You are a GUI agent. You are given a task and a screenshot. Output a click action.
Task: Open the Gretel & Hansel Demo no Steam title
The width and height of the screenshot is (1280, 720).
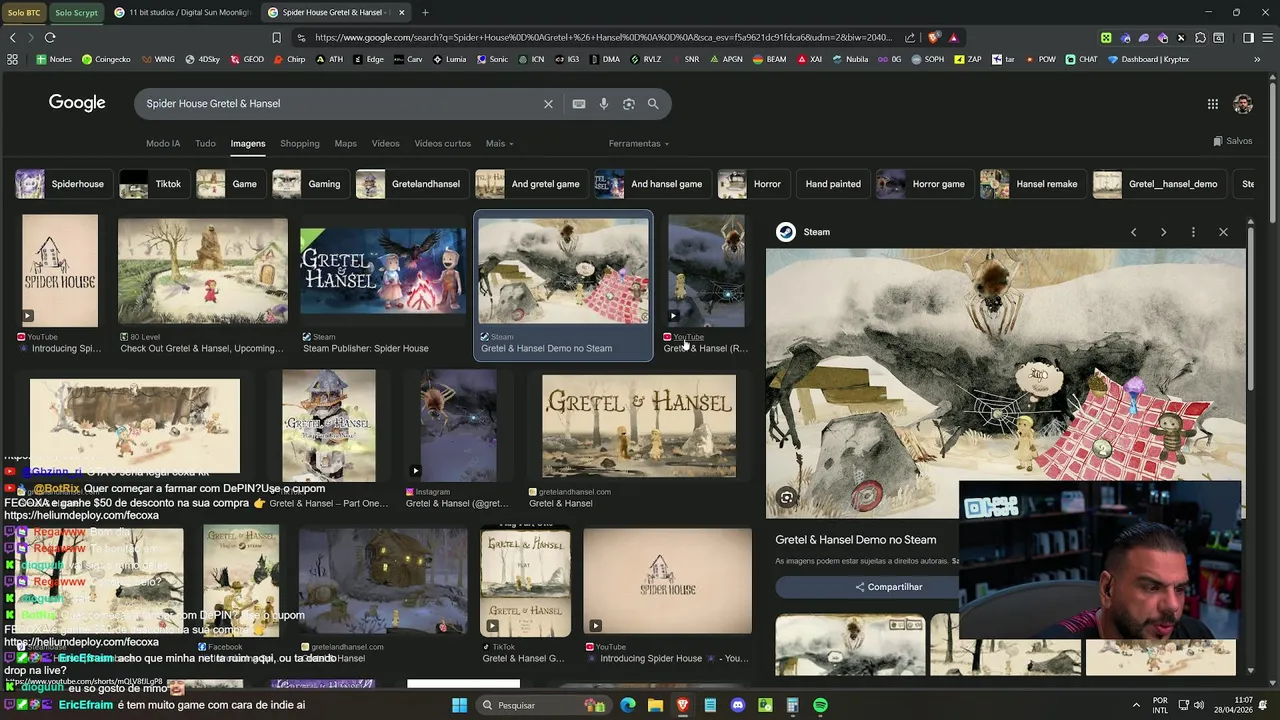(856, 539)
